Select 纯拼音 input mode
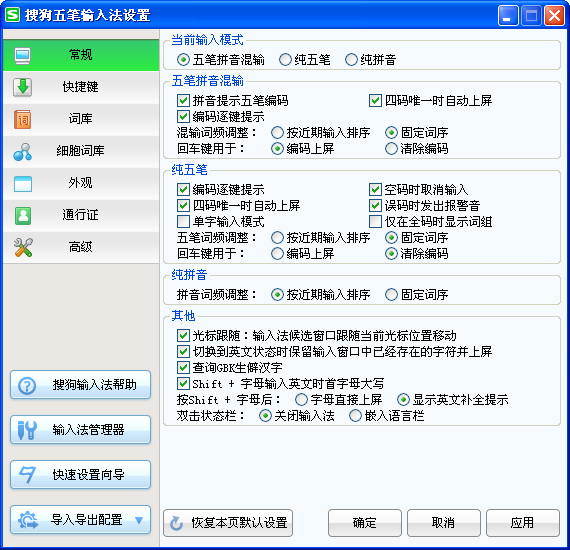Image resolution: width=570 pixels, height=550 pixels. click(x=351, y=60)
